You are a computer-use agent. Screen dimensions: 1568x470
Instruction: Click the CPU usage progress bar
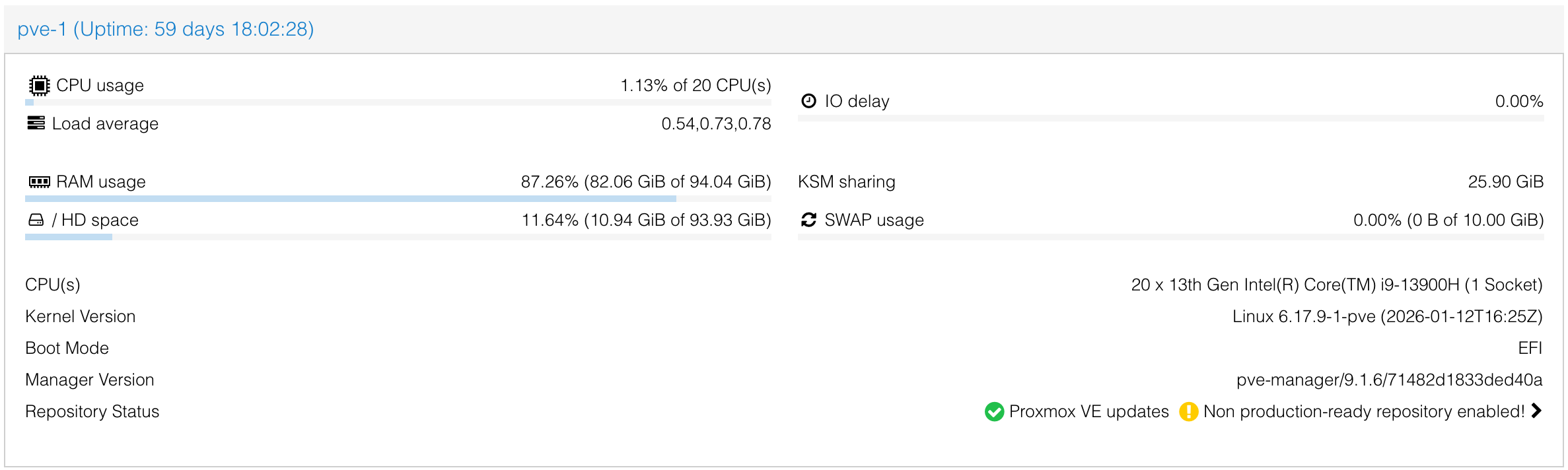[x=398, y=102]
